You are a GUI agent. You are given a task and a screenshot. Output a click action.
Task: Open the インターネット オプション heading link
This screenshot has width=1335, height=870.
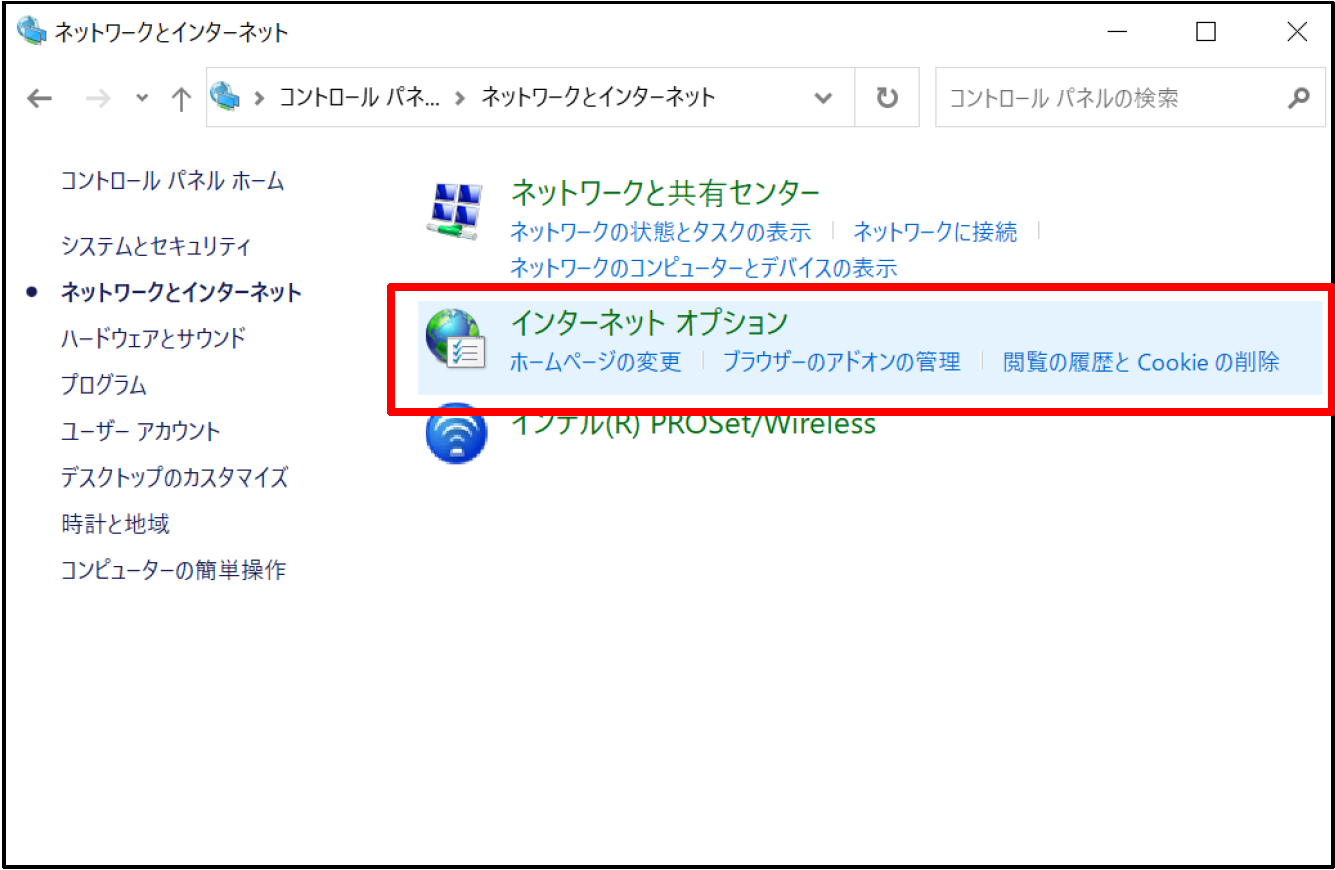coord(649,322)
